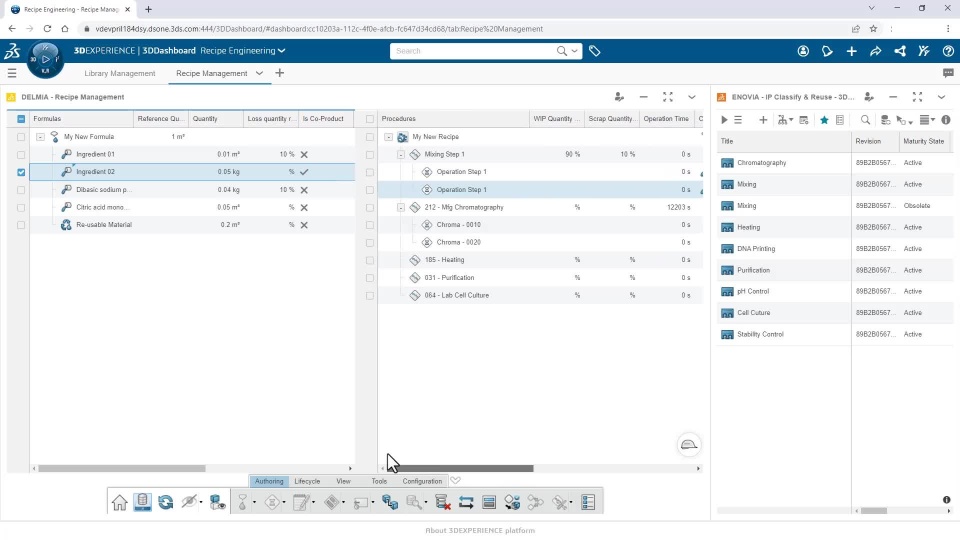Open the View toolbar tab

pyautogui.click(x=343, y=481)
